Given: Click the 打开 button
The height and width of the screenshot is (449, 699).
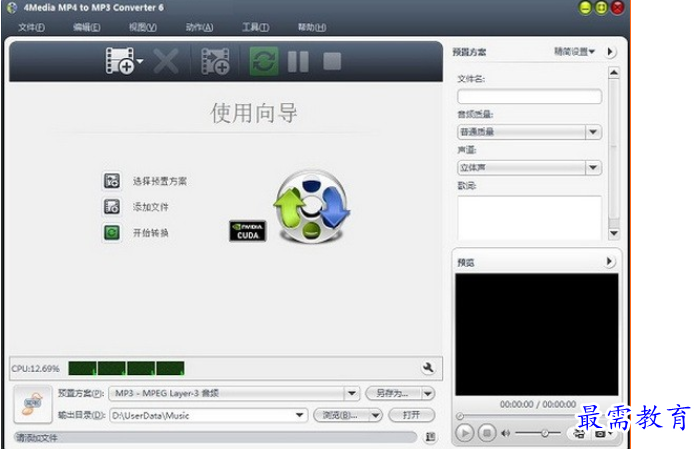Looking at the screenshot, I should point(411,416).
